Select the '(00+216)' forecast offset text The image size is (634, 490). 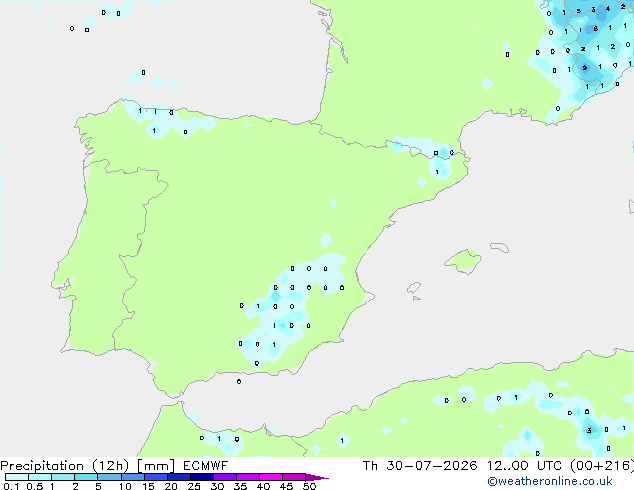click(x=602, y=466)
